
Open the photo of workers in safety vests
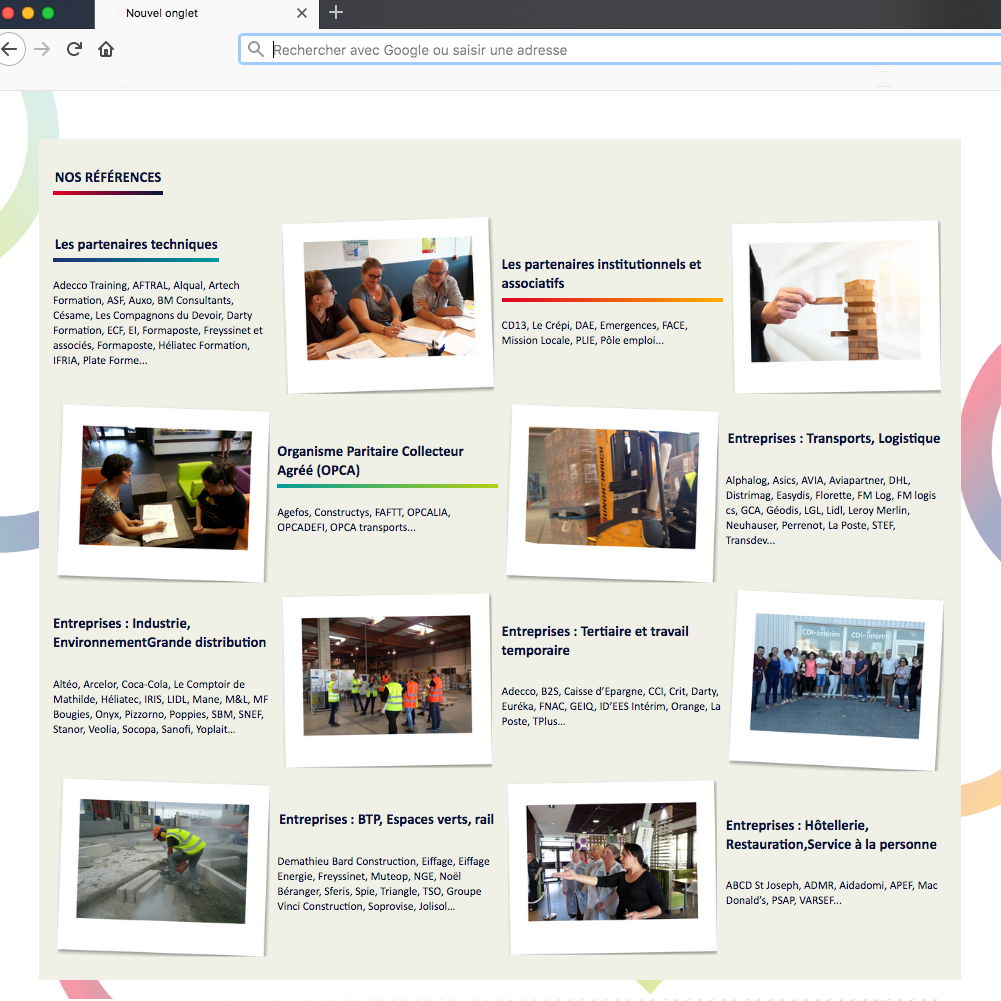pyautogui.click(x=387, y=679)
